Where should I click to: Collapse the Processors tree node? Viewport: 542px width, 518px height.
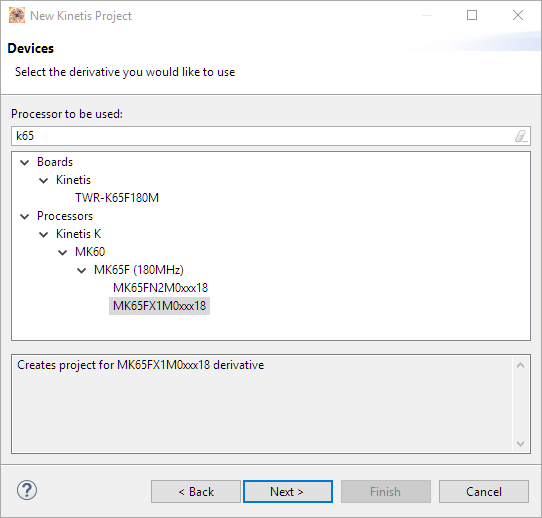pyautogui.click(x=25, y=216)
